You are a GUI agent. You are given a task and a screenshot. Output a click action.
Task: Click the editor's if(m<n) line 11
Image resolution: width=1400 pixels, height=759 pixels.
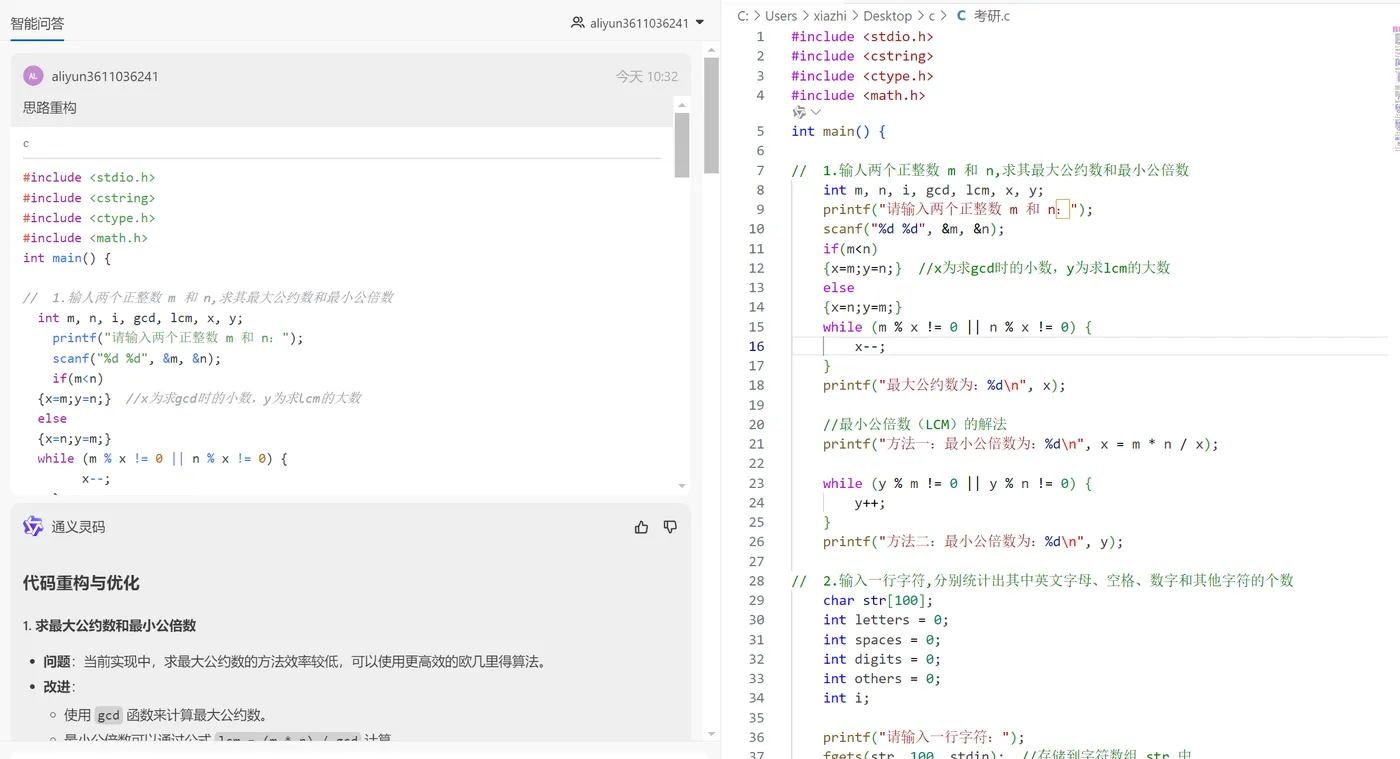(x=850, y=249)
